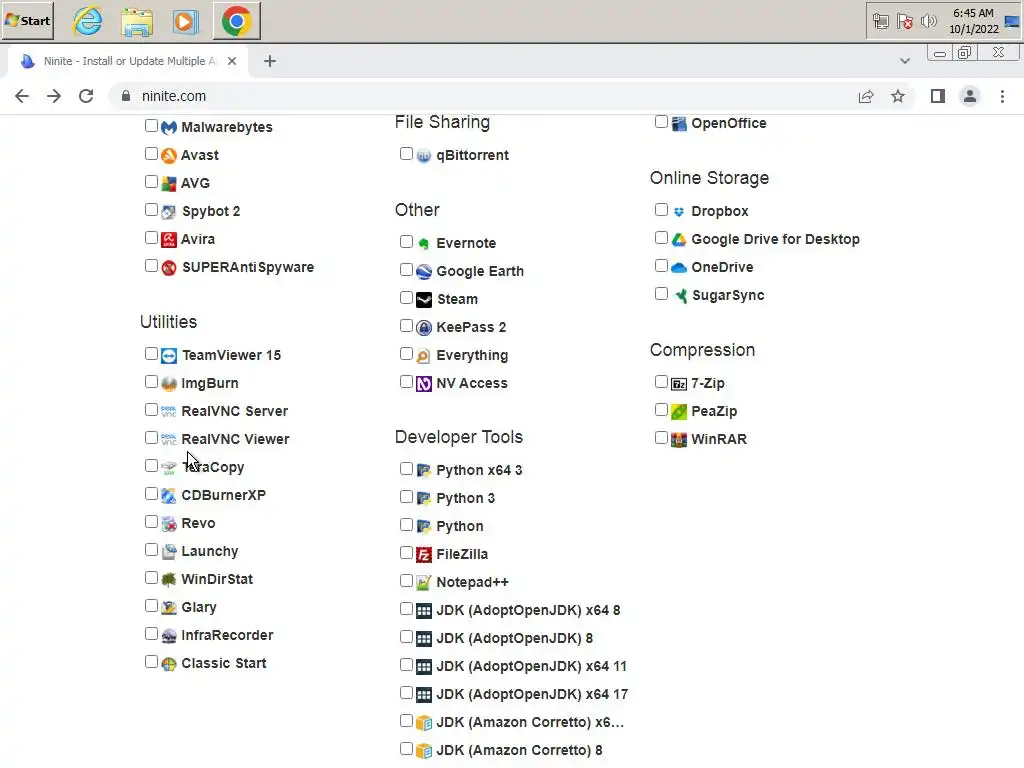The width and height of the screenshot is (1024, 768).
Task: Go back to previous page
Action: pyautogui.click(x=22, y=97)
